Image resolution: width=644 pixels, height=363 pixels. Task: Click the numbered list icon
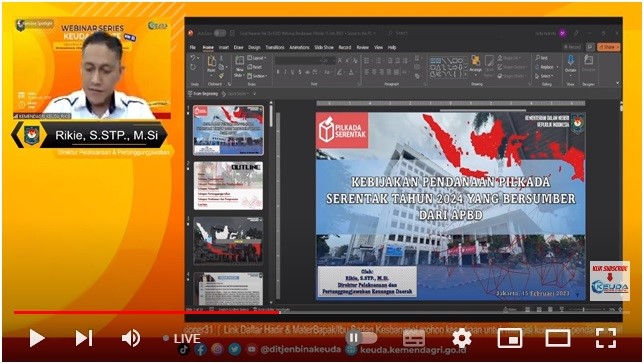tap(379, 61)
